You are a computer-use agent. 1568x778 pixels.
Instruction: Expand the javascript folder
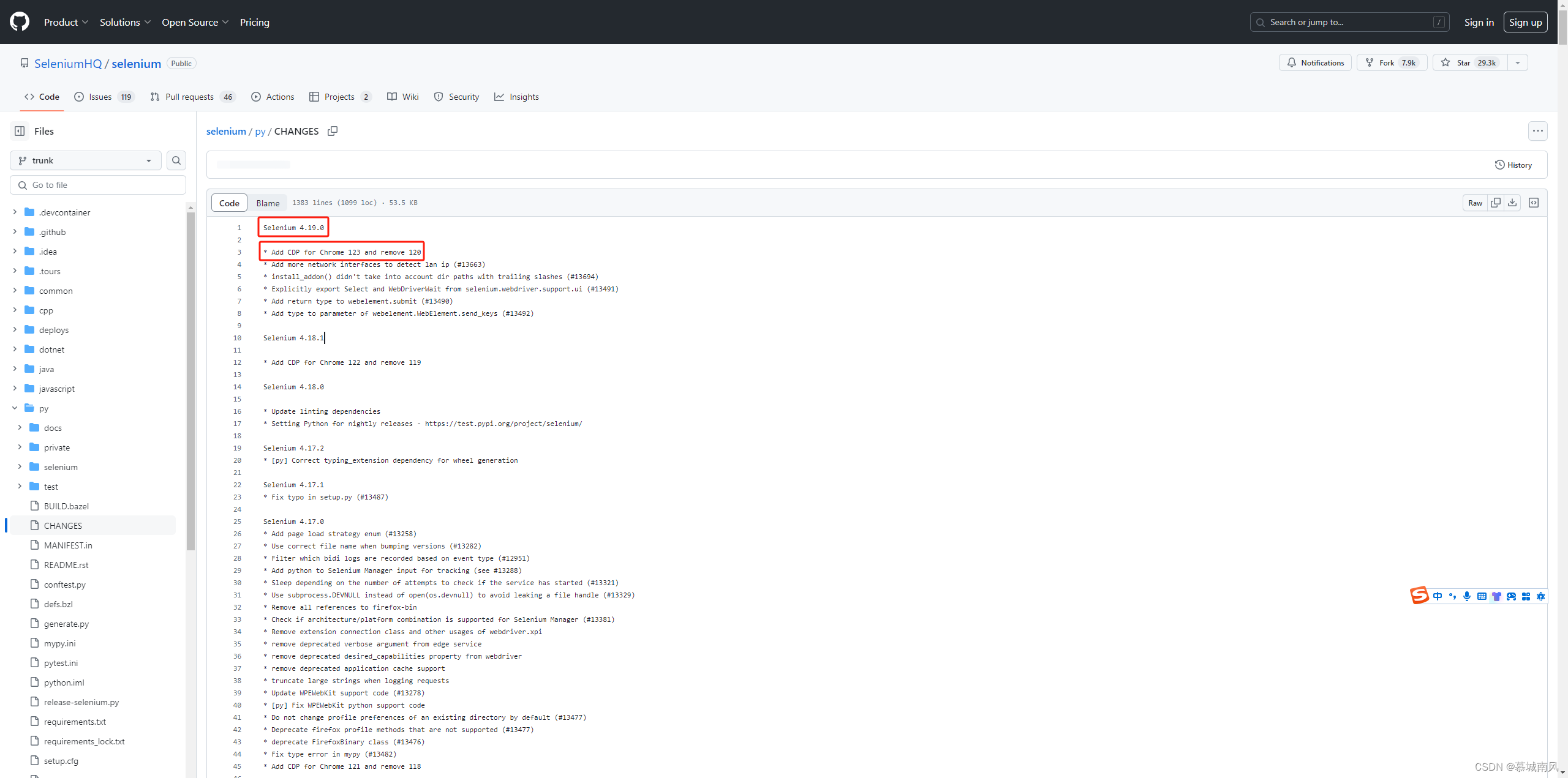click(15, 389)
